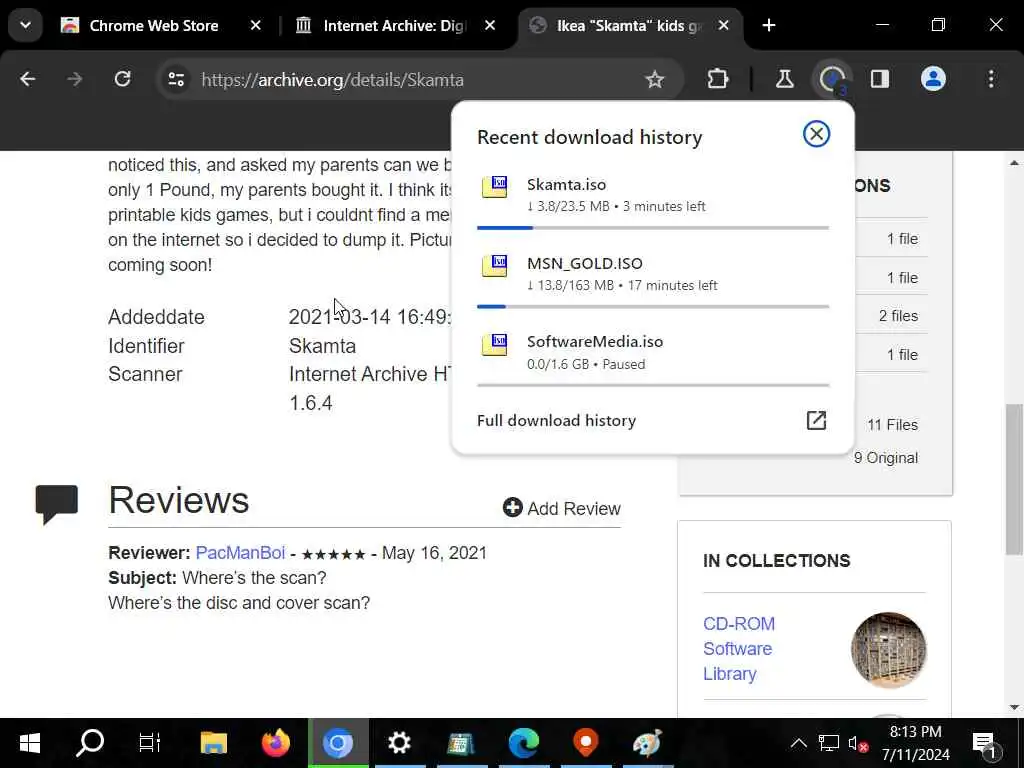Launch Firefox from the taskbar
The height and width of the screenshot is (768, 1024).
pos(276,743)
